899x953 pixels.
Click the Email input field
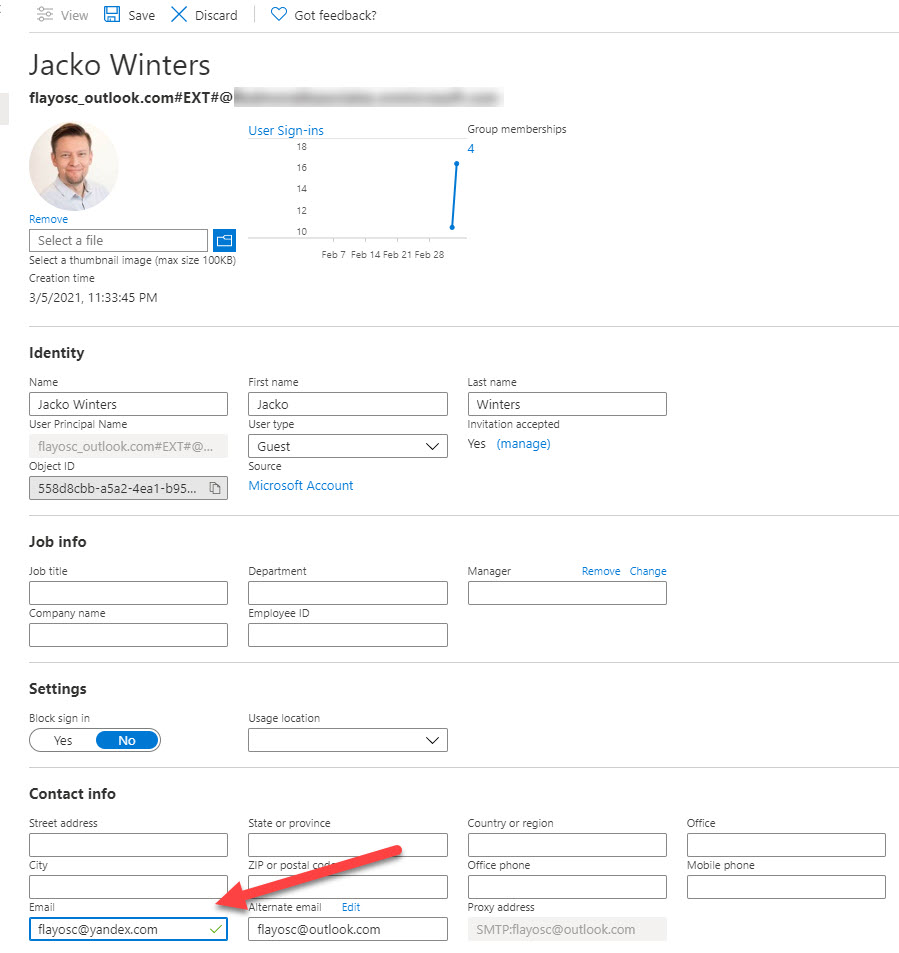click(x=118, y=929)
